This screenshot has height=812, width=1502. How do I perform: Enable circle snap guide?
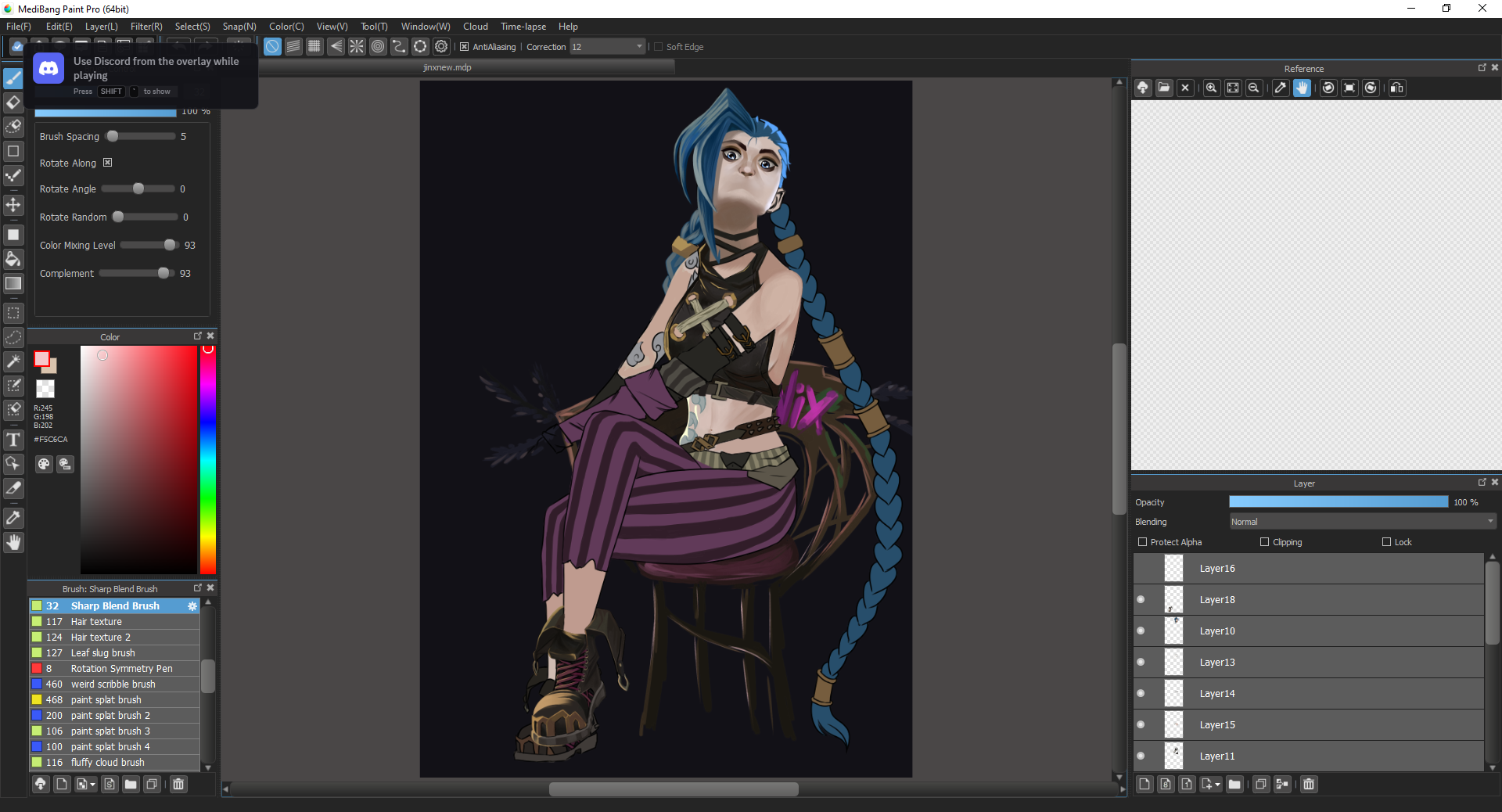coord(378,46)
